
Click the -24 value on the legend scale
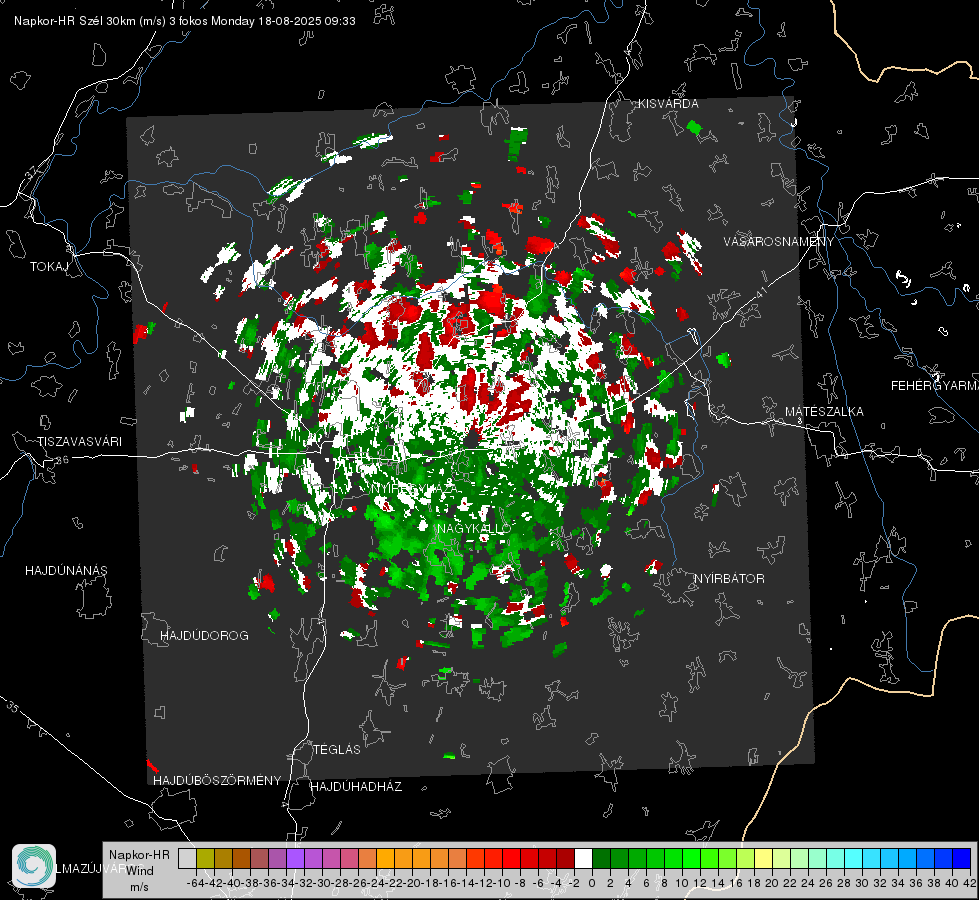click(376, 883)
